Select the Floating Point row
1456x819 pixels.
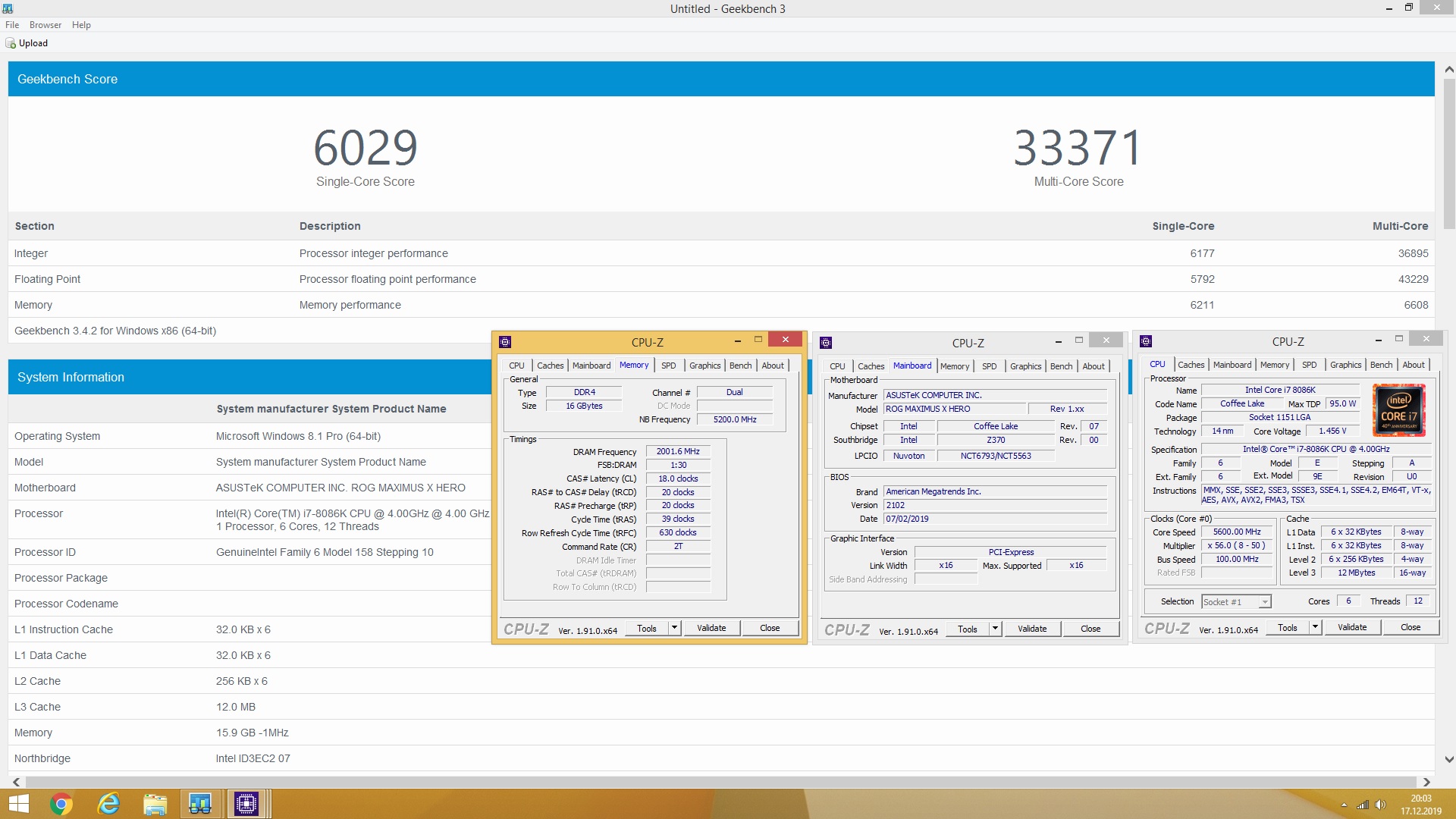click(721, 279)
